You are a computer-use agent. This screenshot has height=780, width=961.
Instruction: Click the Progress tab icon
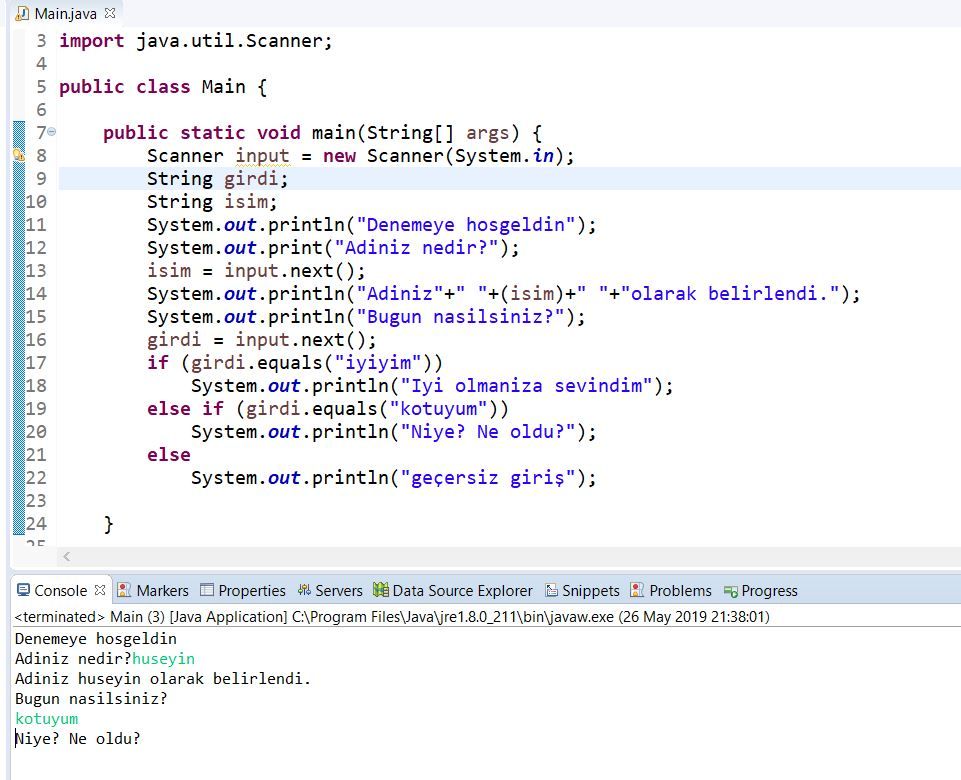(731, 591)
